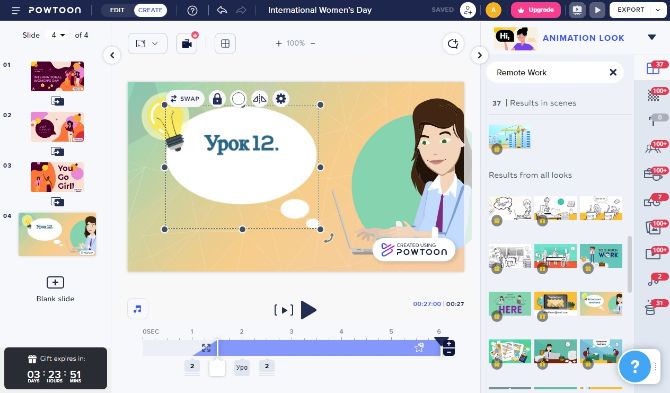Screen dimensions: 670x393
Task: Click the enter effect icon on timeline
Action: coord(206,348)
